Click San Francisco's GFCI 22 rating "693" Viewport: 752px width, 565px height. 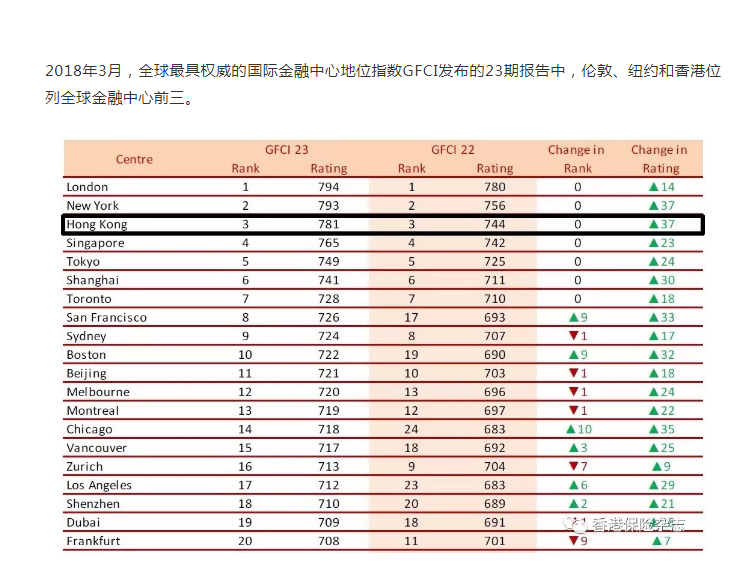pos(494,318)
